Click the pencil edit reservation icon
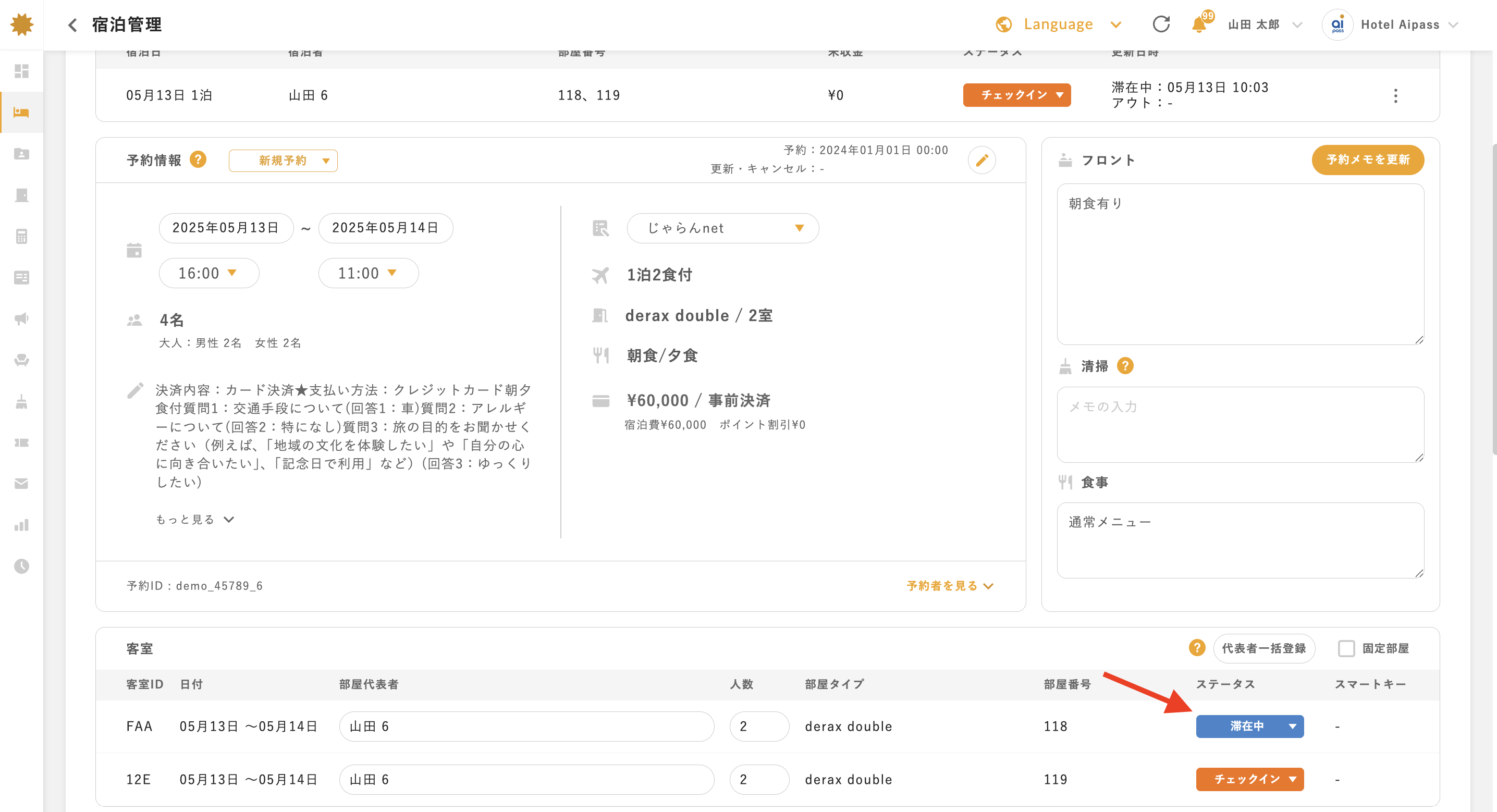1497x812 pixels. coord(981,161)
